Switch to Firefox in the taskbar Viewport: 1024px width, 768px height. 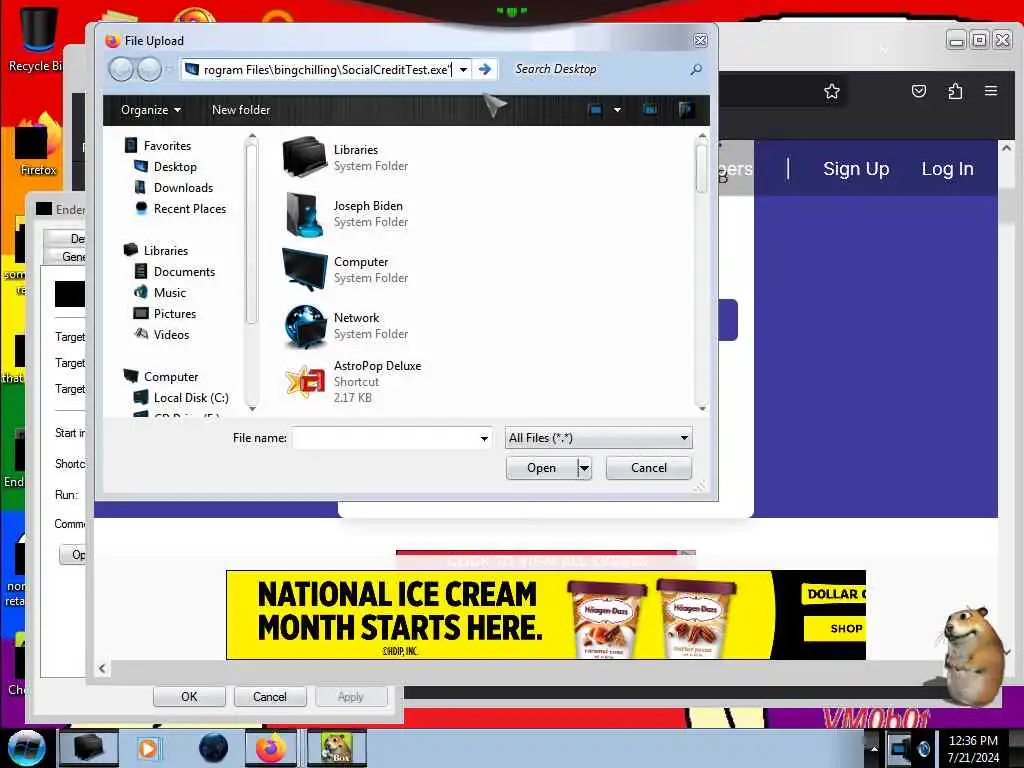click(x=270, y=748)
